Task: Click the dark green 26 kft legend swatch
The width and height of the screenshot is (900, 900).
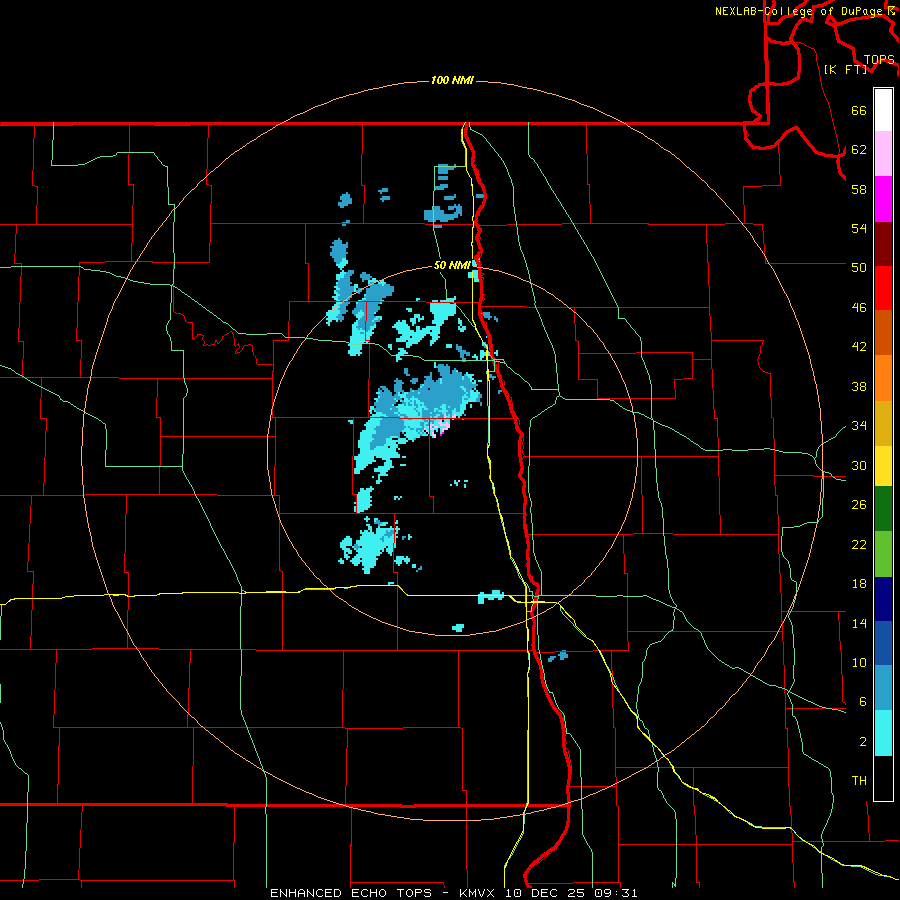Action: point(883,509)
